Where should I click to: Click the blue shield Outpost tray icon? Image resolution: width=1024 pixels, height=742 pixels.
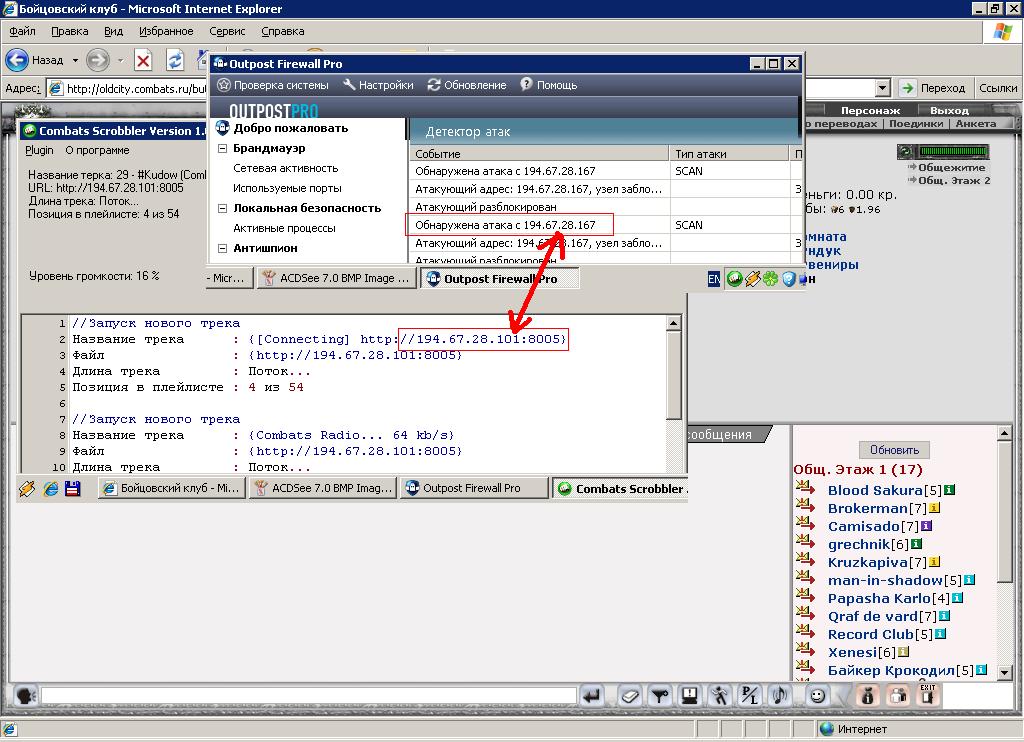coord(788,279)
